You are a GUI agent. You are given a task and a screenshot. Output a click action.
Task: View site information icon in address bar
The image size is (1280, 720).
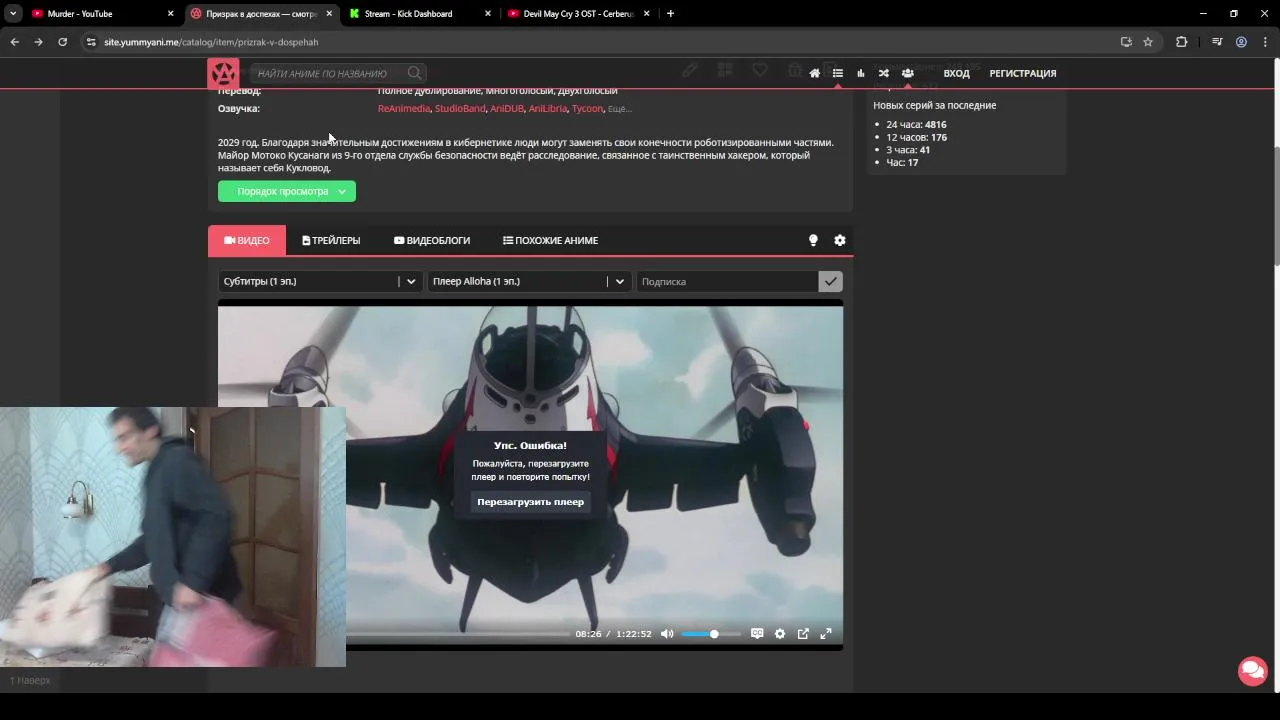pos(91,42)
